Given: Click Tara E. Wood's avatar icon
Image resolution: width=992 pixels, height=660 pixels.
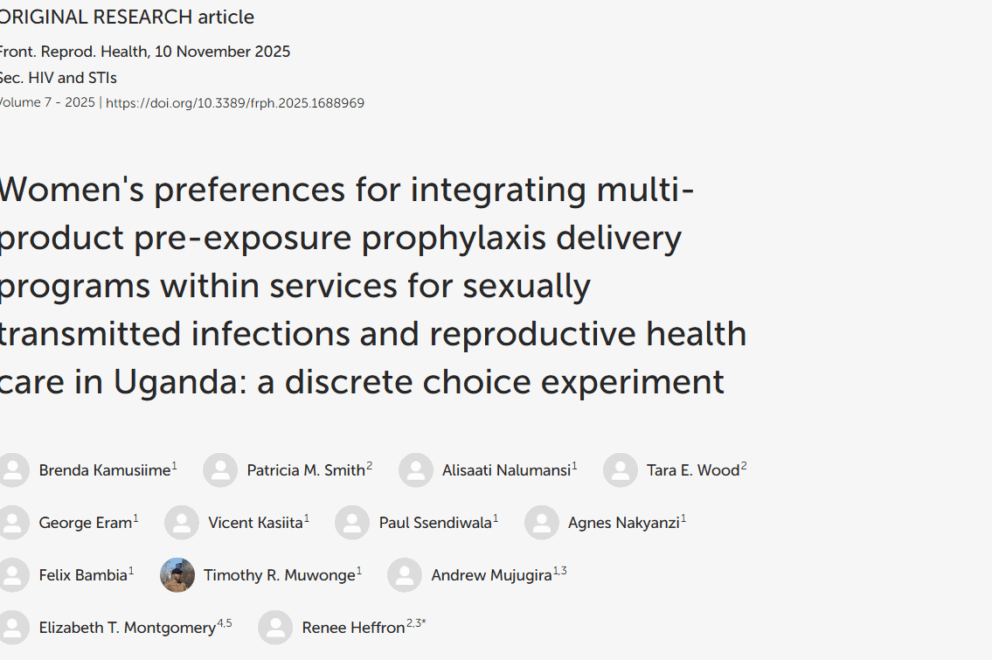Looking at the screenshot, I should [620, 470].
